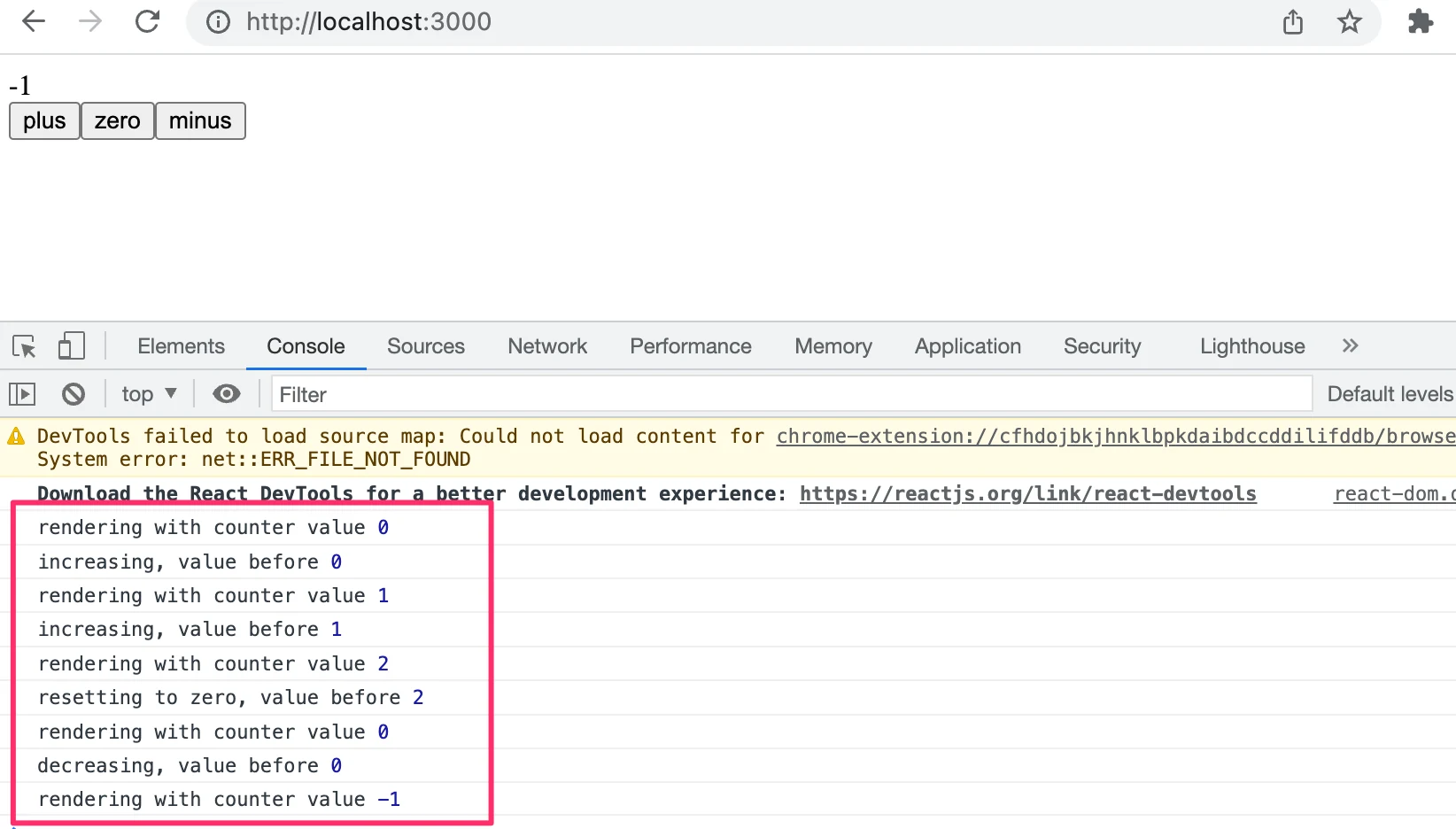Click into the console Filter field
This screenshot has width=1456, height=829.
coord(792,394)
